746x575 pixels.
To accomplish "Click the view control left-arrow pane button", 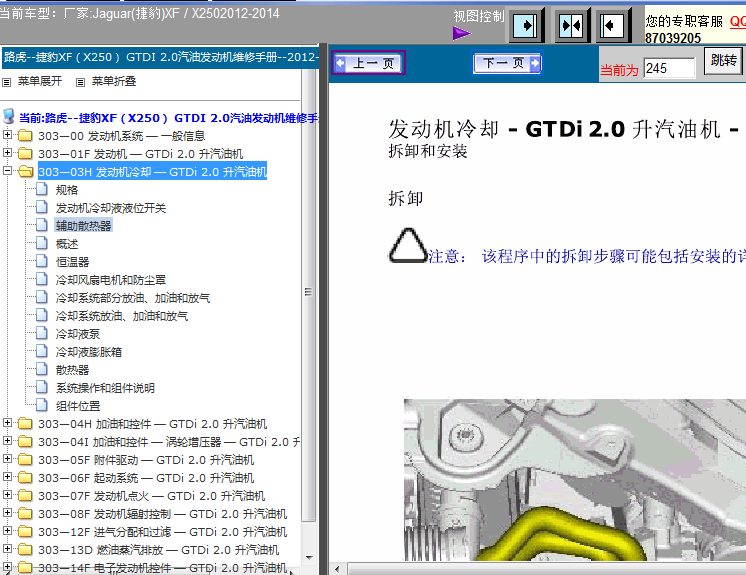I will pyautogui.click(x=613, y=25).
